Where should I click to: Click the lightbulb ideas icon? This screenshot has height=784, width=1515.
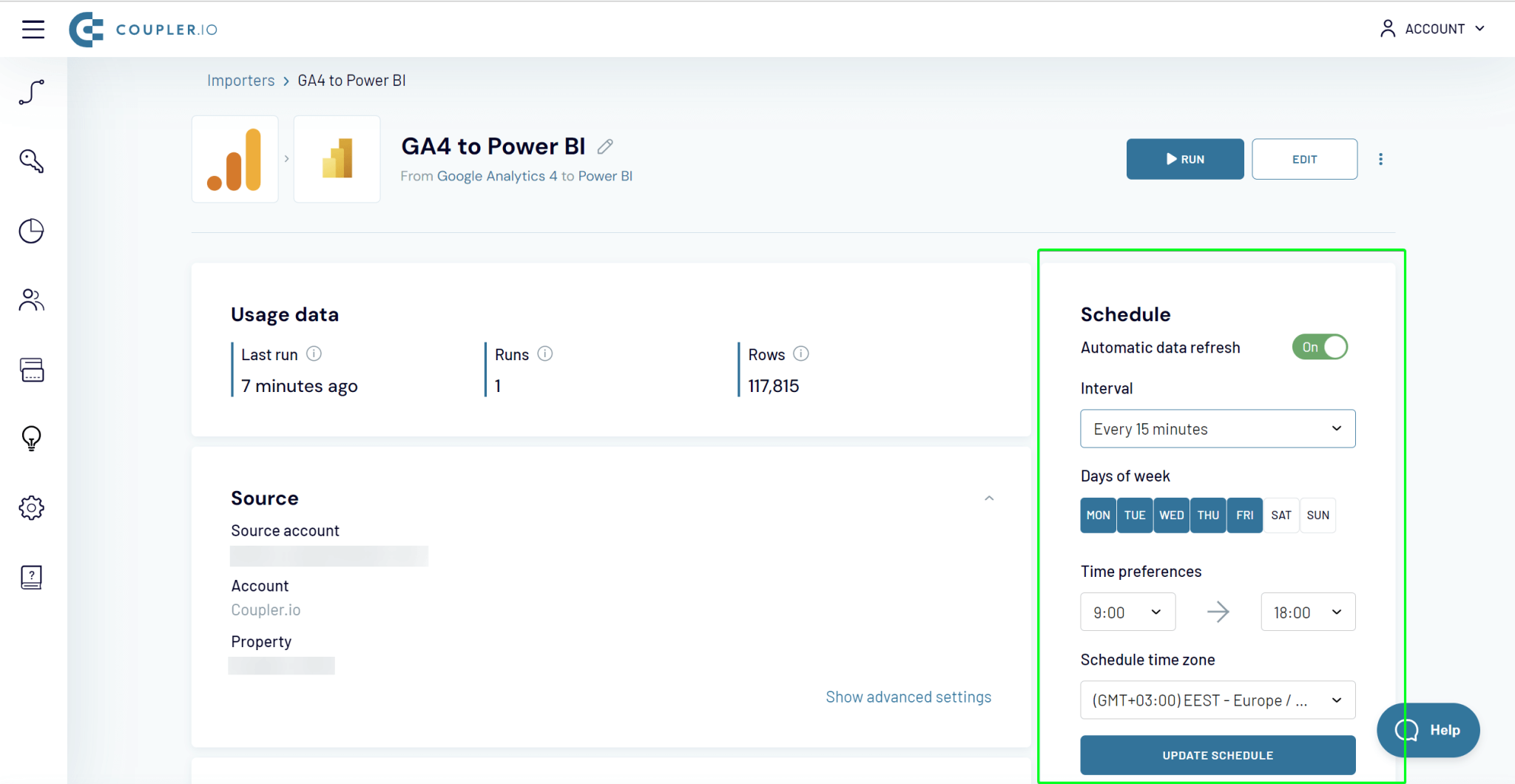coord(30,439)
